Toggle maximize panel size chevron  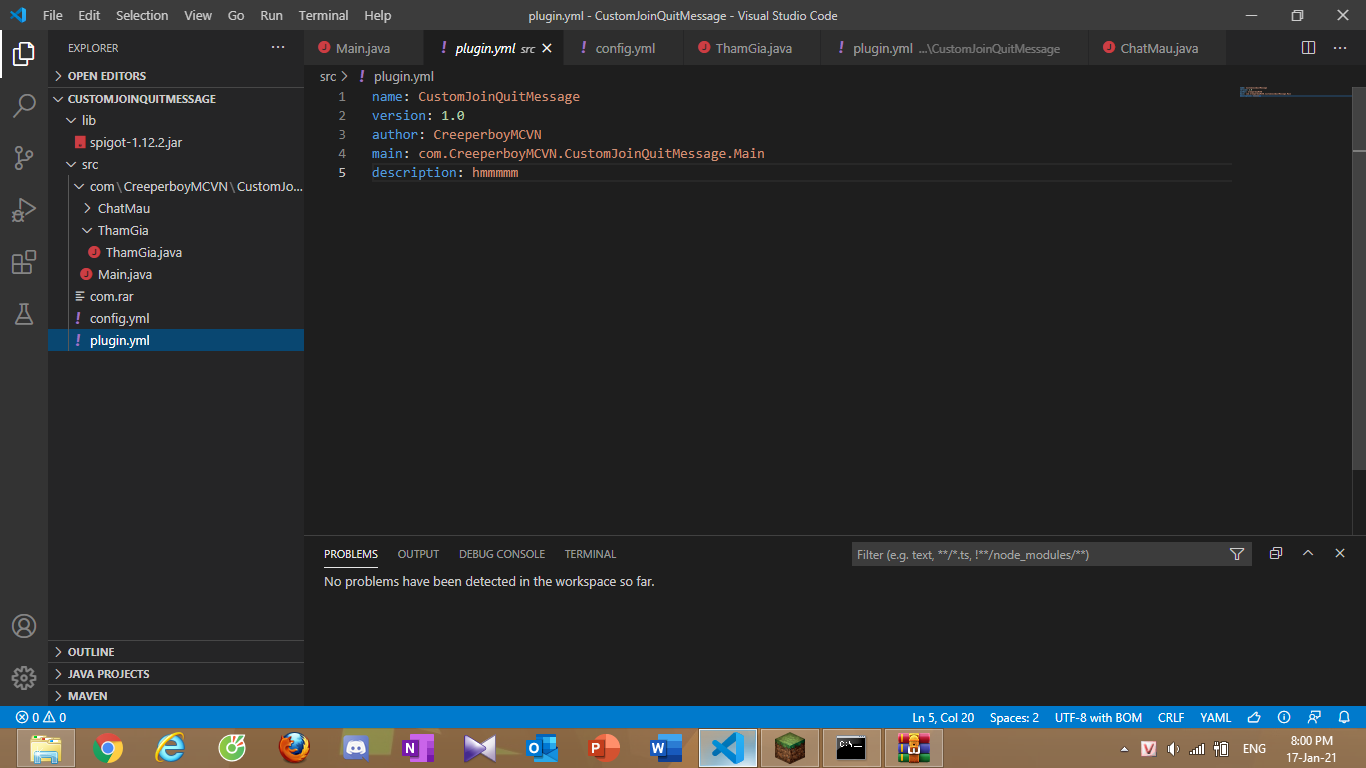click(x=1307, y=554)
